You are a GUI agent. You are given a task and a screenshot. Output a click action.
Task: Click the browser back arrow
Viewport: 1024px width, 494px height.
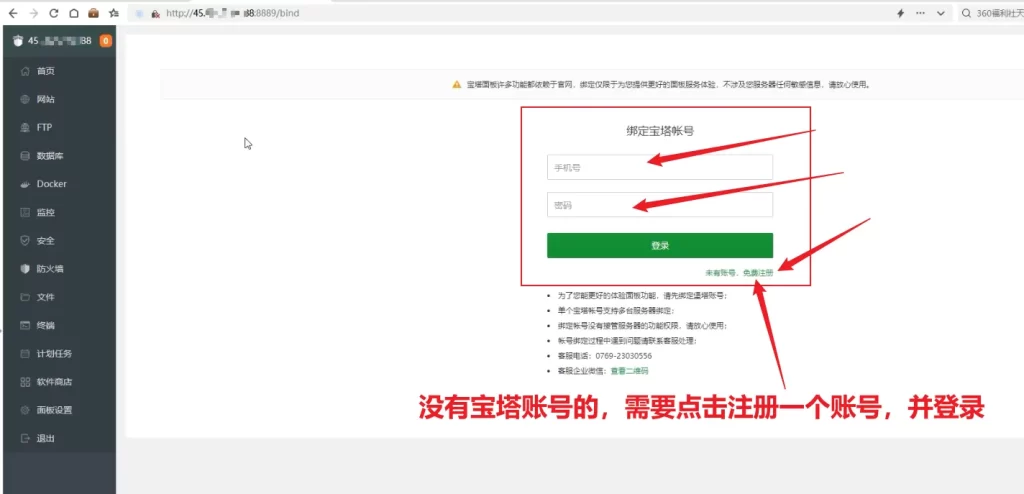[x=13, y=13]
